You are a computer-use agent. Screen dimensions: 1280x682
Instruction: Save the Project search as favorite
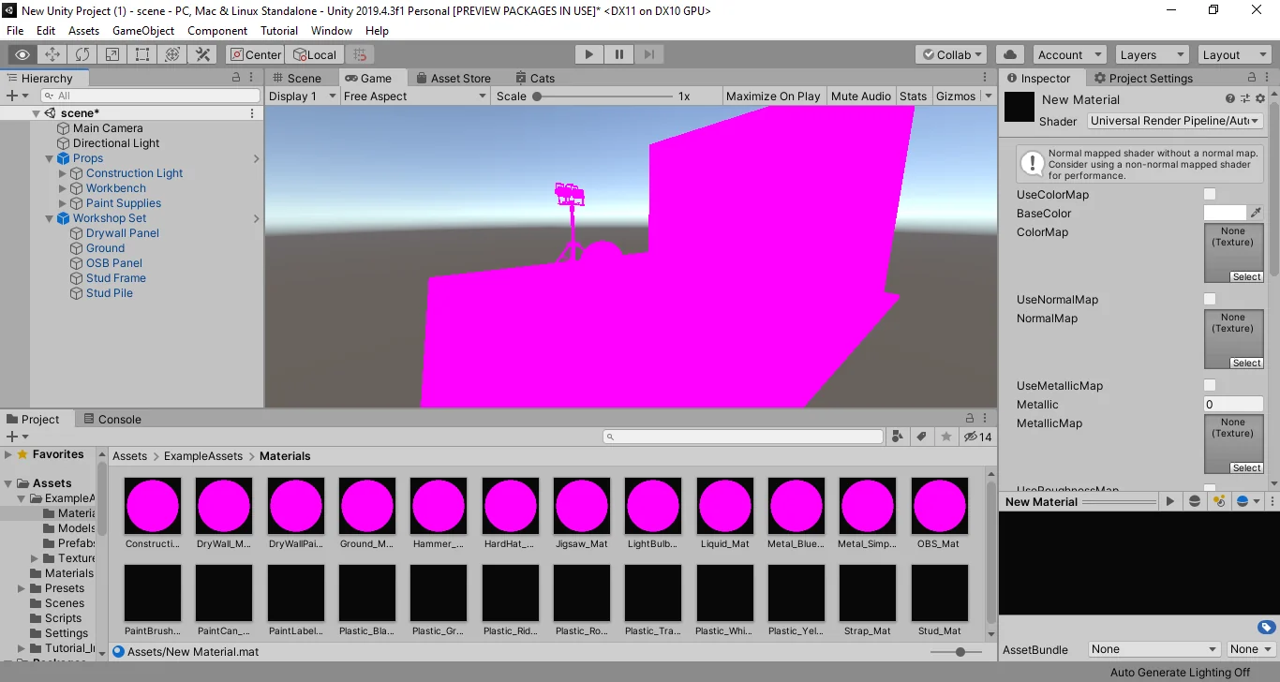click(946, 437)
